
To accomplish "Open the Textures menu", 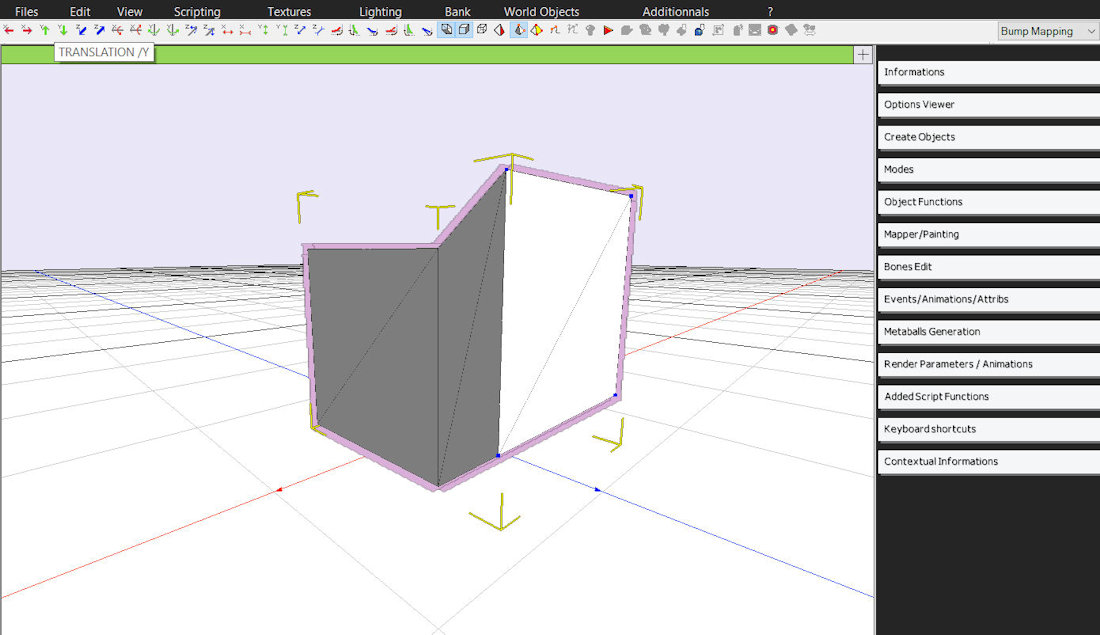I will click(x=289, y=11).
